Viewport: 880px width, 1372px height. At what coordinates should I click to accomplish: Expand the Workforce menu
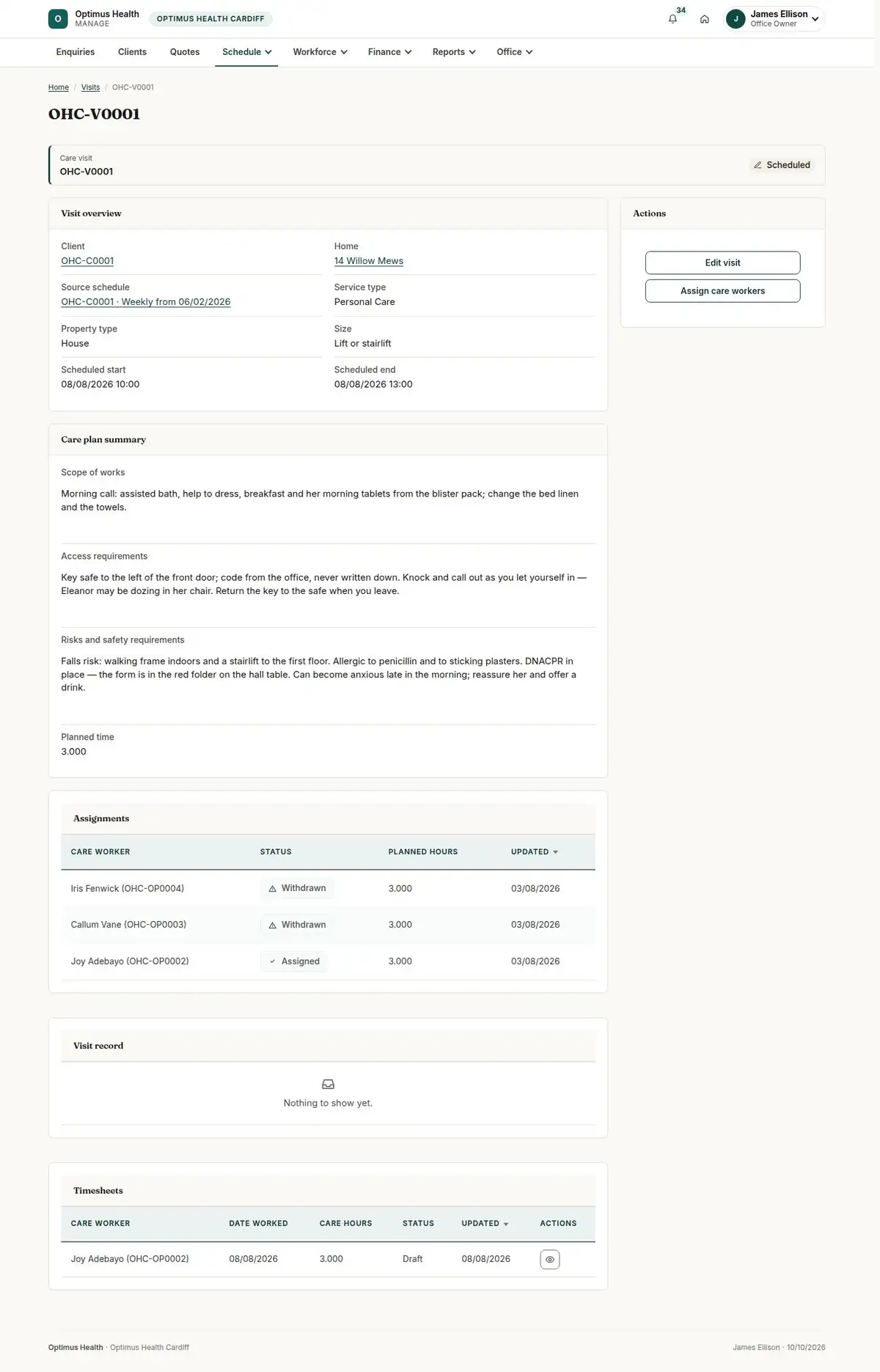[320, 52]
